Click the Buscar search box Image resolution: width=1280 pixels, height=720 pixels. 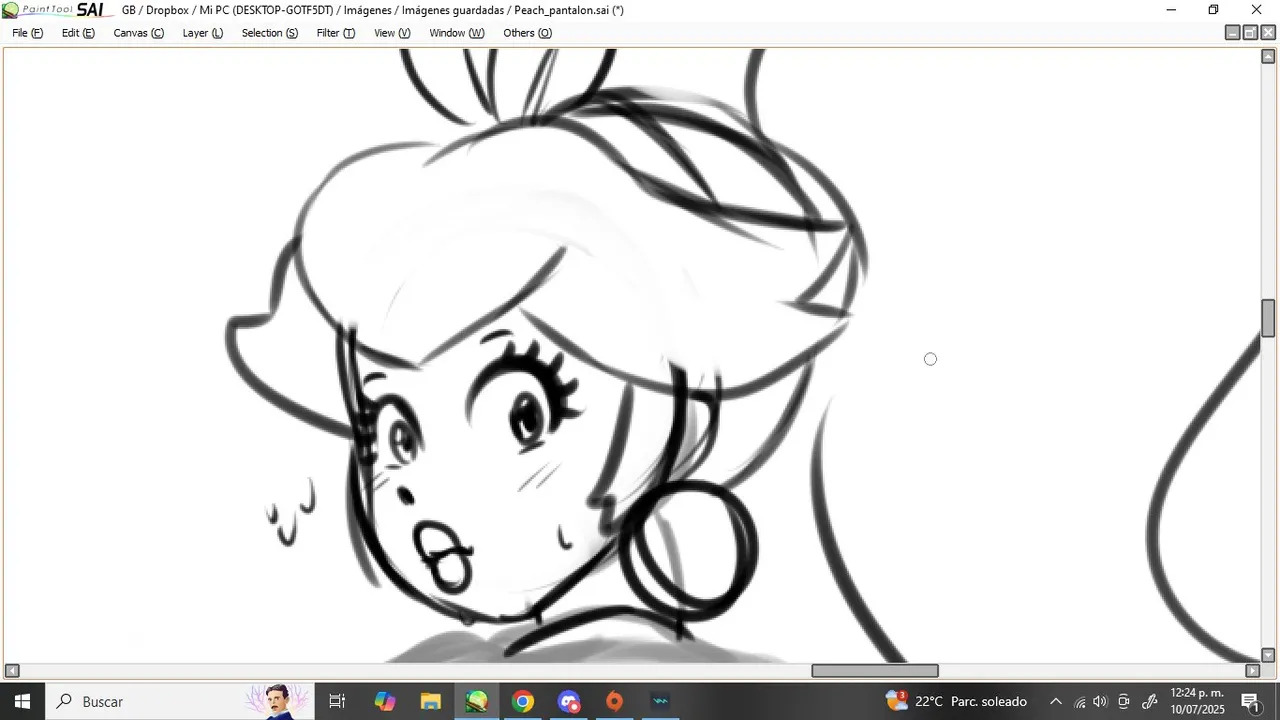click(180, 701)
